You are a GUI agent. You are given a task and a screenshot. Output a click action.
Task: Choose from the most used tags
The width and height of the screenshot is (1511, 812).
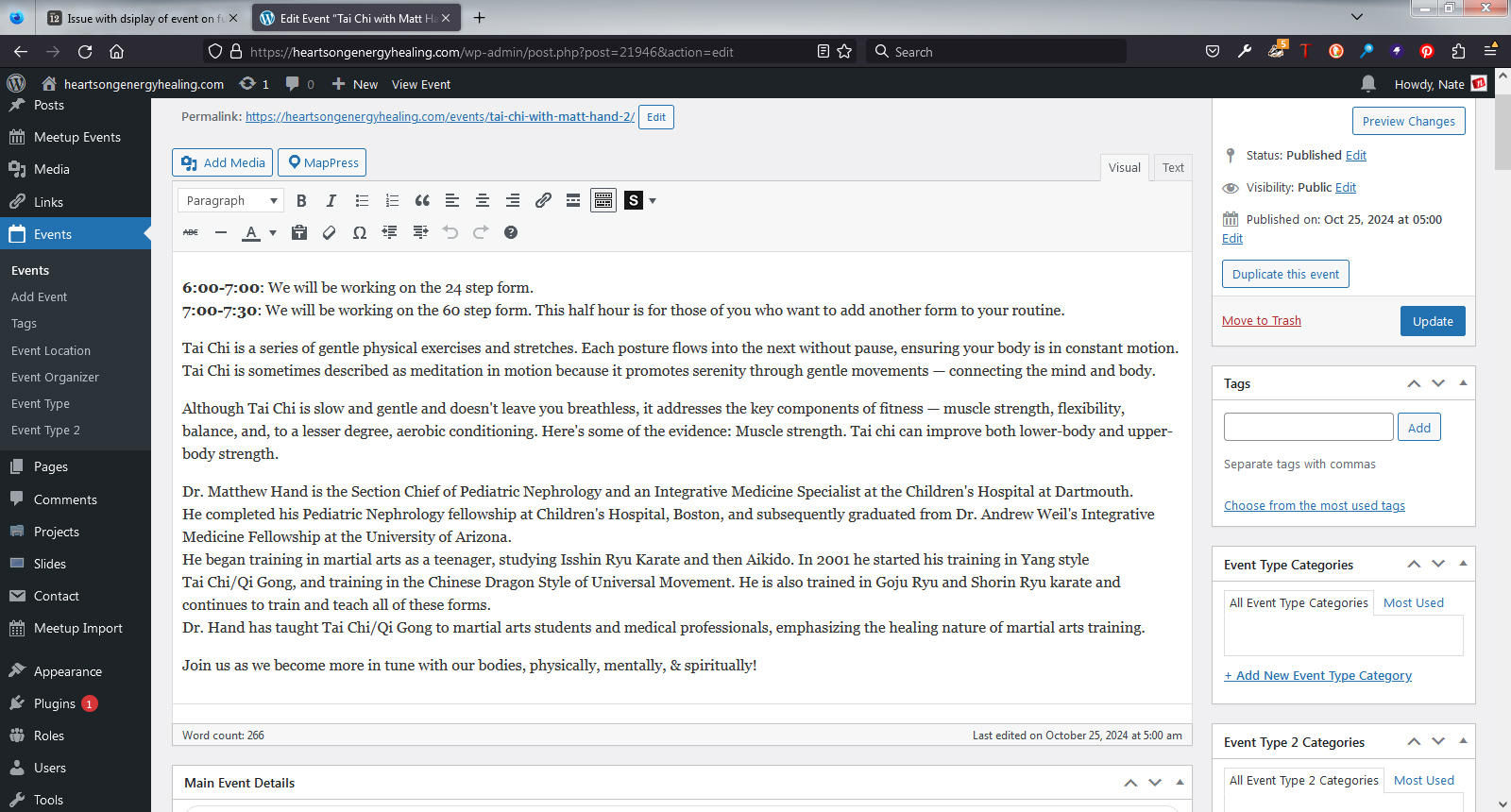[1315, 505]
